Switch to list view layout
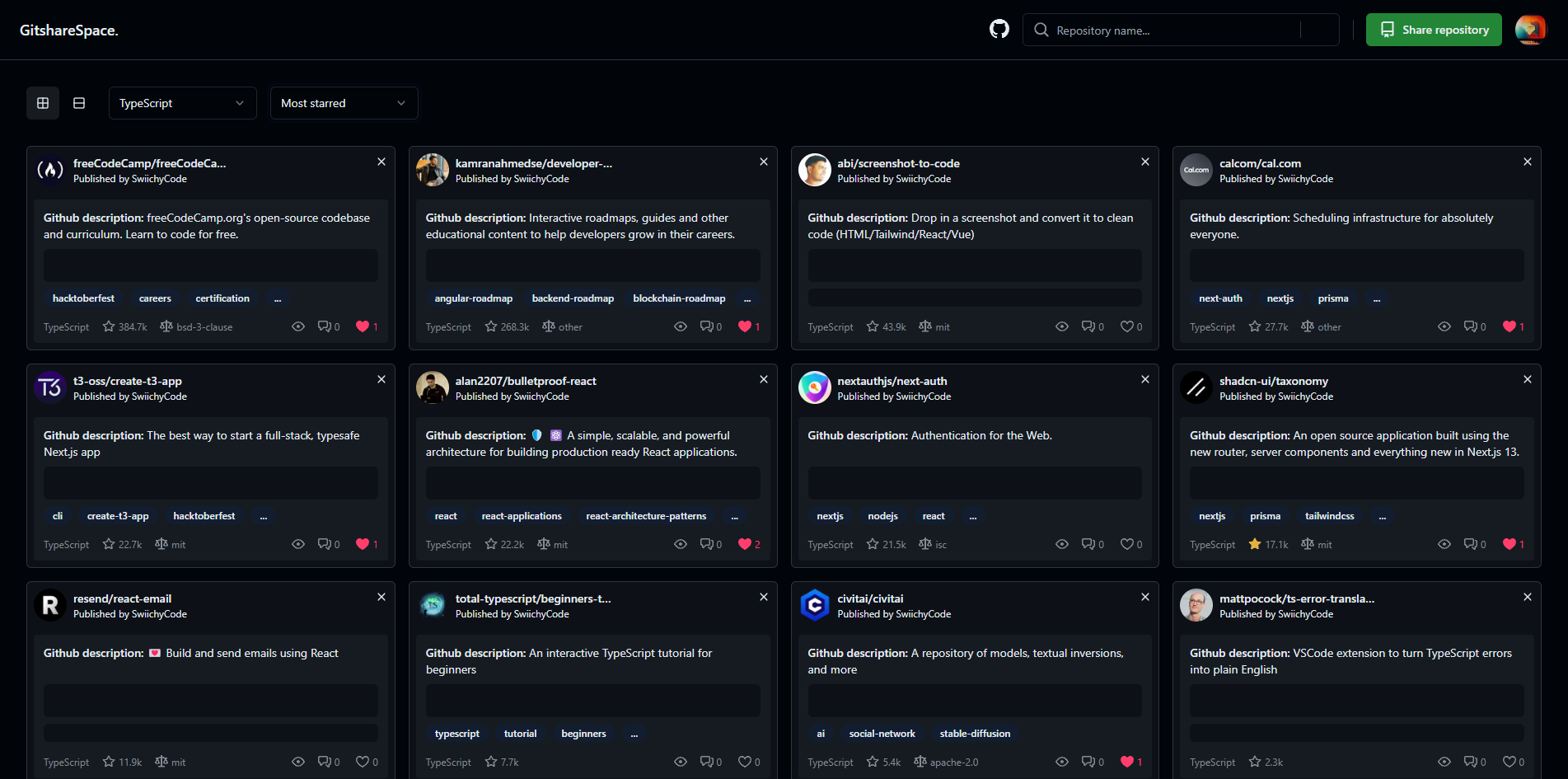Screen dimensions: 1568x779 tap(78, 102)
